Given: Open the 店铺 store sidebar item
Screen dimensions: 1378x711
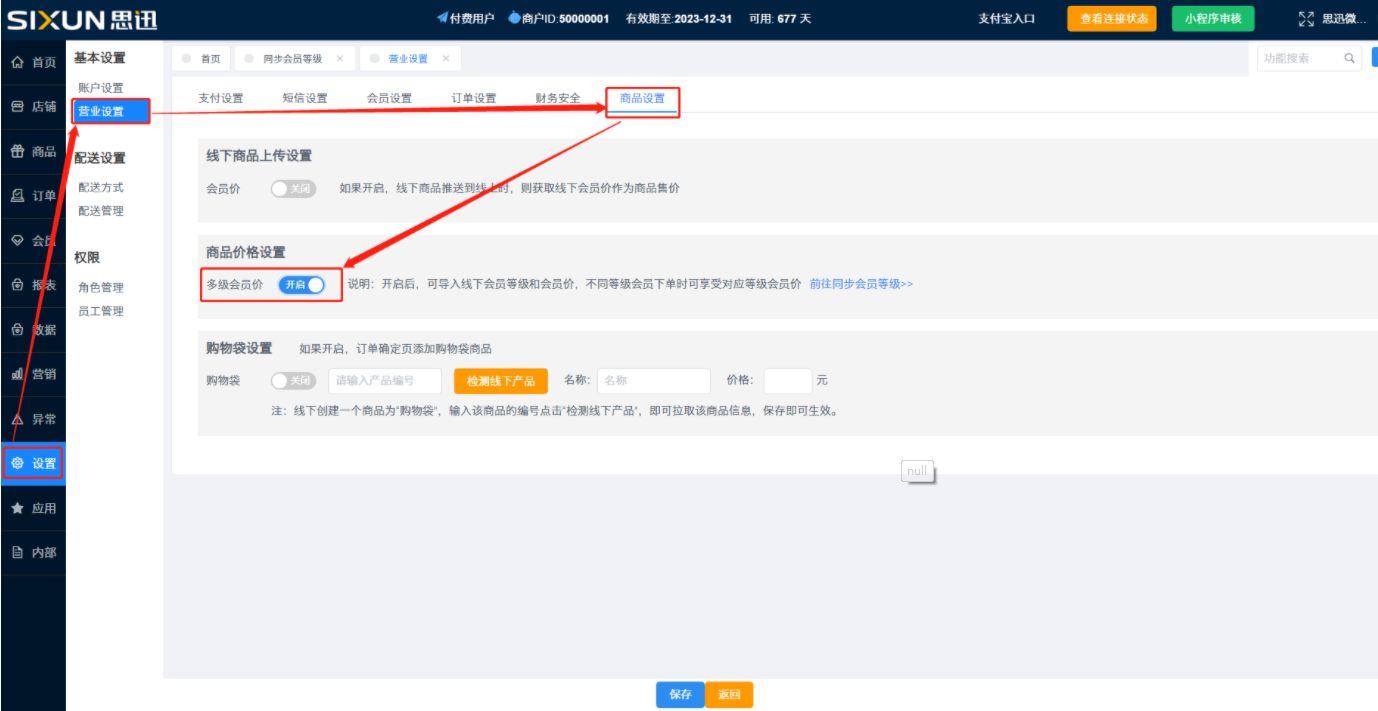Looking at the screenshot, I should [33, 107].
